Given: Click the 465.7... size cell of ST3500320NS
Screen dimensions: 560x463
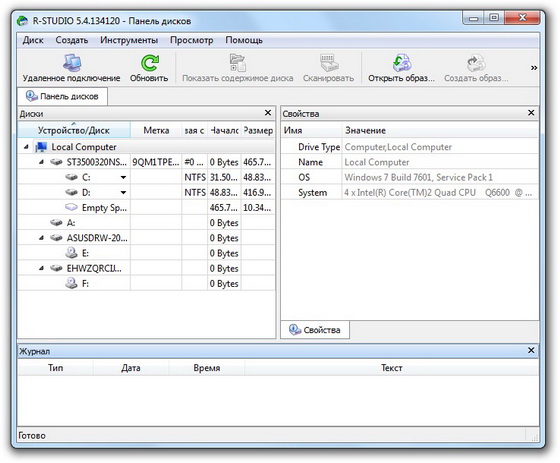Looking at the screenshot, I should [258, 162].
